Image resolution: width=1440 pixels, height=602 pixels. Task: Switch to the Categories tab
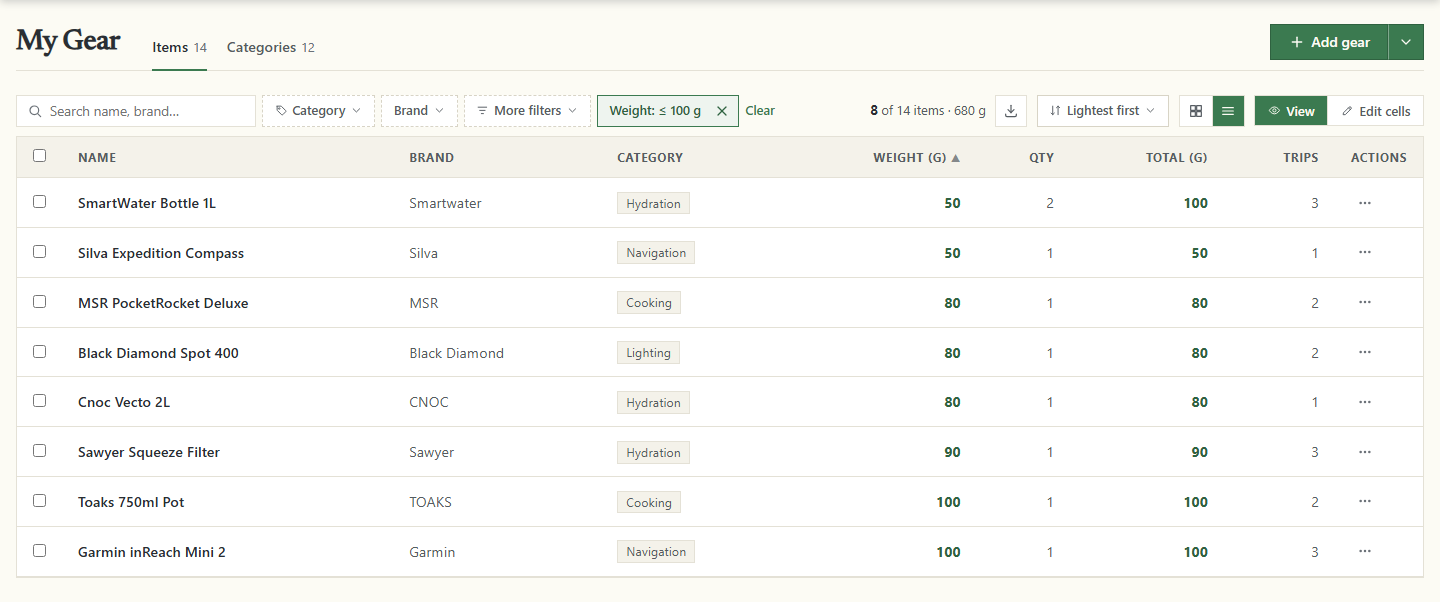tap(271, 48)
